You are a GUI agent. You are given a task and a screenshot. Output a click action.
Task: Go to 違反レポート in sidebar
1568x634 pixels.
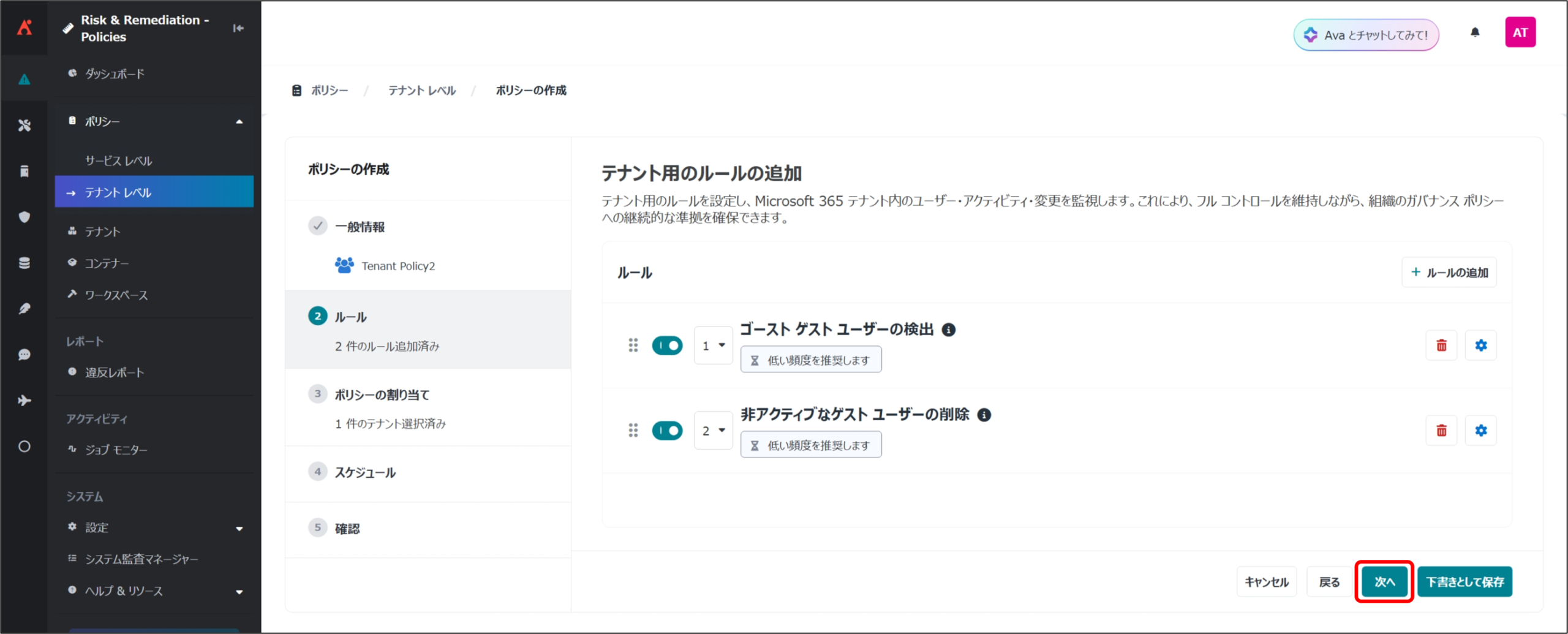coord(115,372)
